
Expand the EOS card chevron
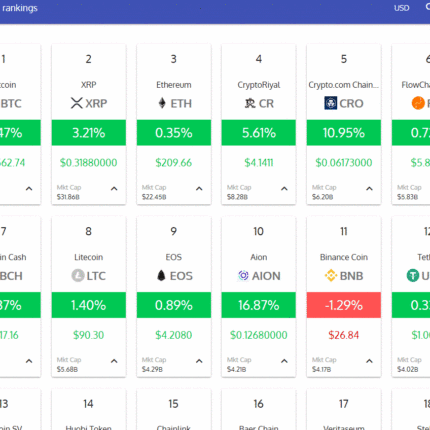[199, 361]
